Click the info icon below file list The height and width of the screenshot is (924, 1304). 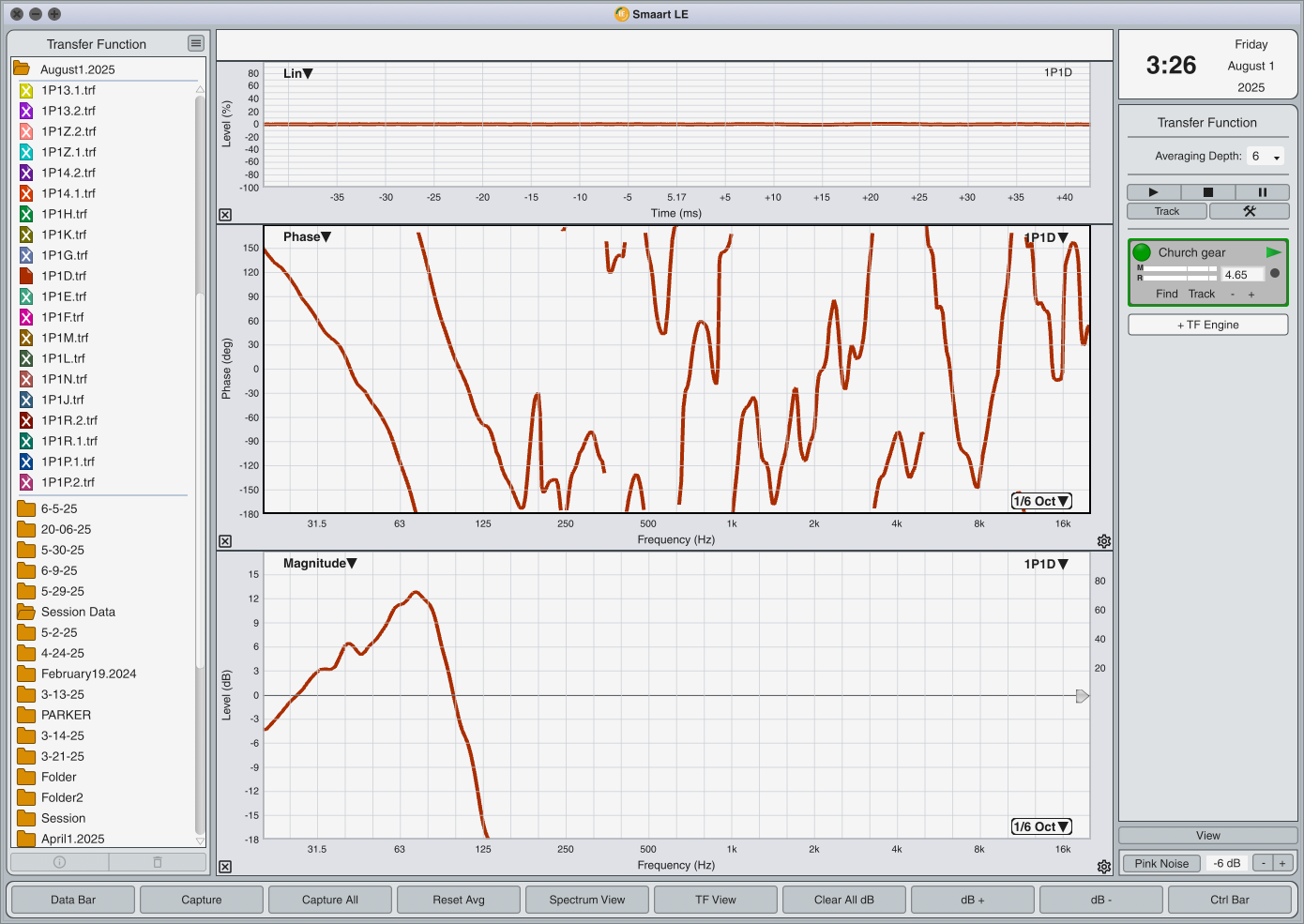[x=59, y=862]
